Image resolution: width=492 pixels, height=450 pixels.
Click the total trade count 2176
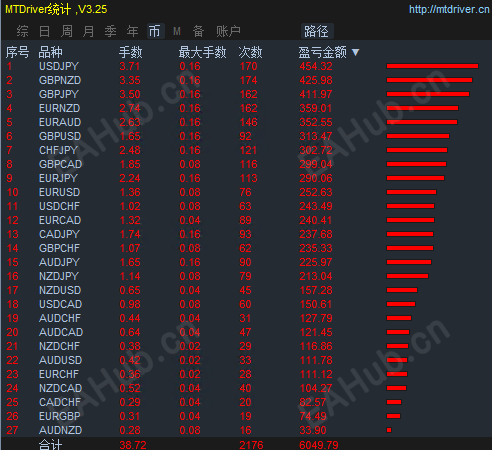[x=251, y=445]
